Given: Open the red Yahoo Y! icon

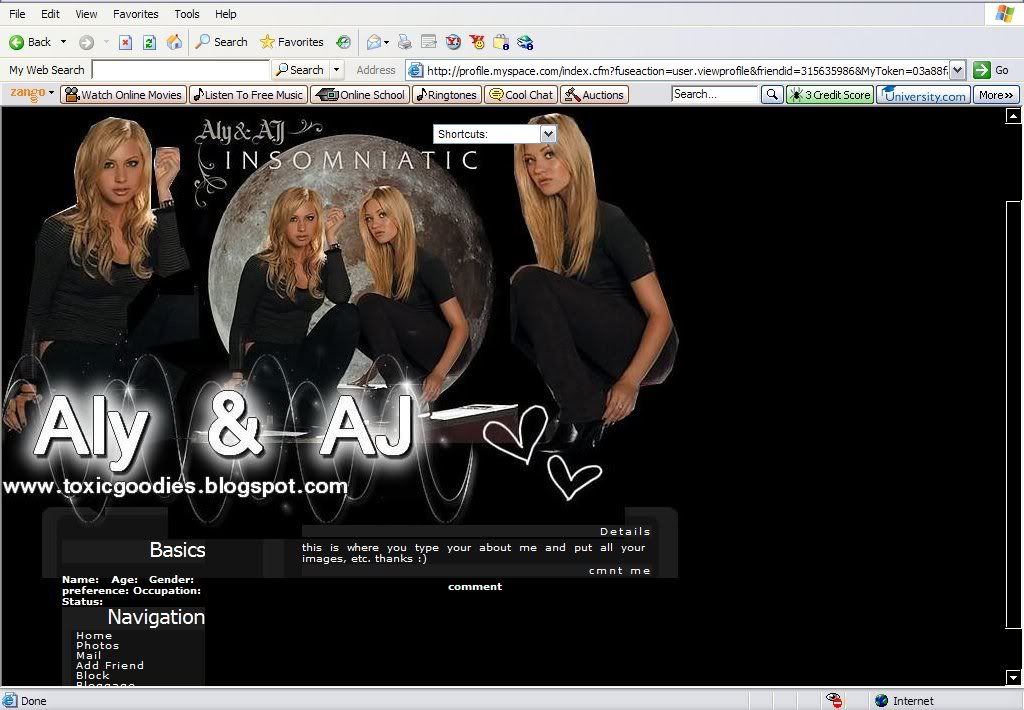Looking at the screenshot, I should [x=453, y=42].
